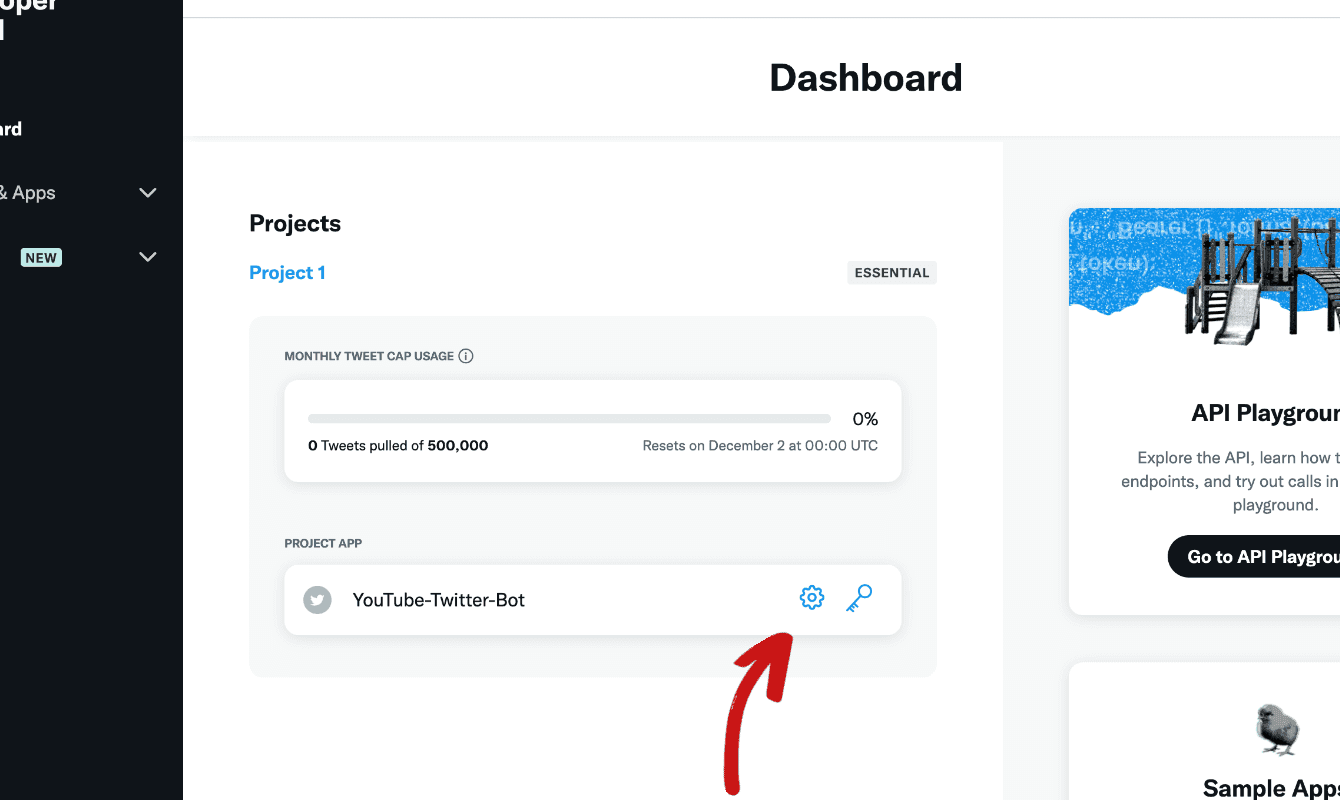The width and height of the screenshot is (1340, 800).
Task: Open keys and tokens key icon
Action: coord(859,598)
